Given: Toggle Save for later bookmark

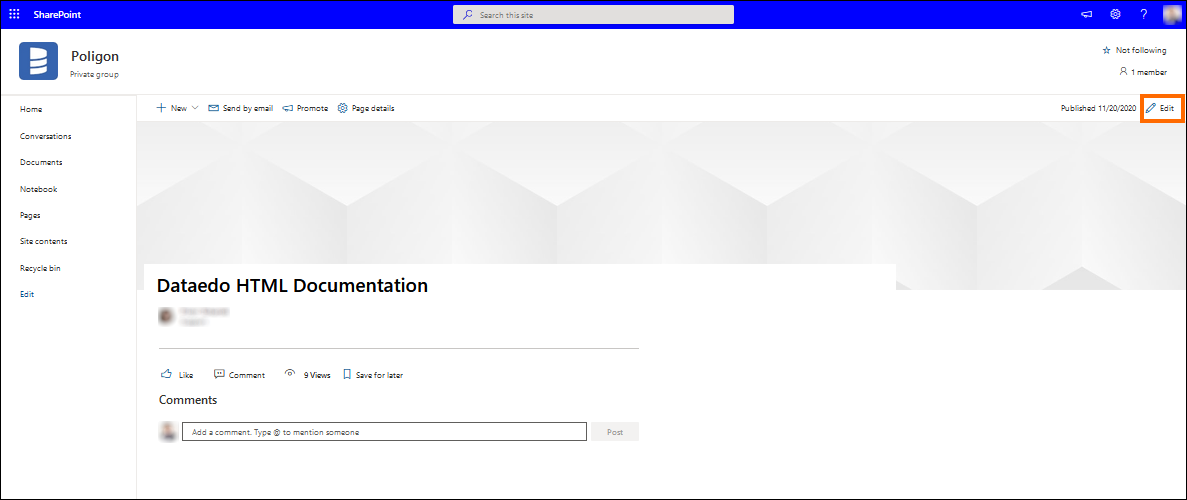Looking at the screenshot, I should coord(373,375).
